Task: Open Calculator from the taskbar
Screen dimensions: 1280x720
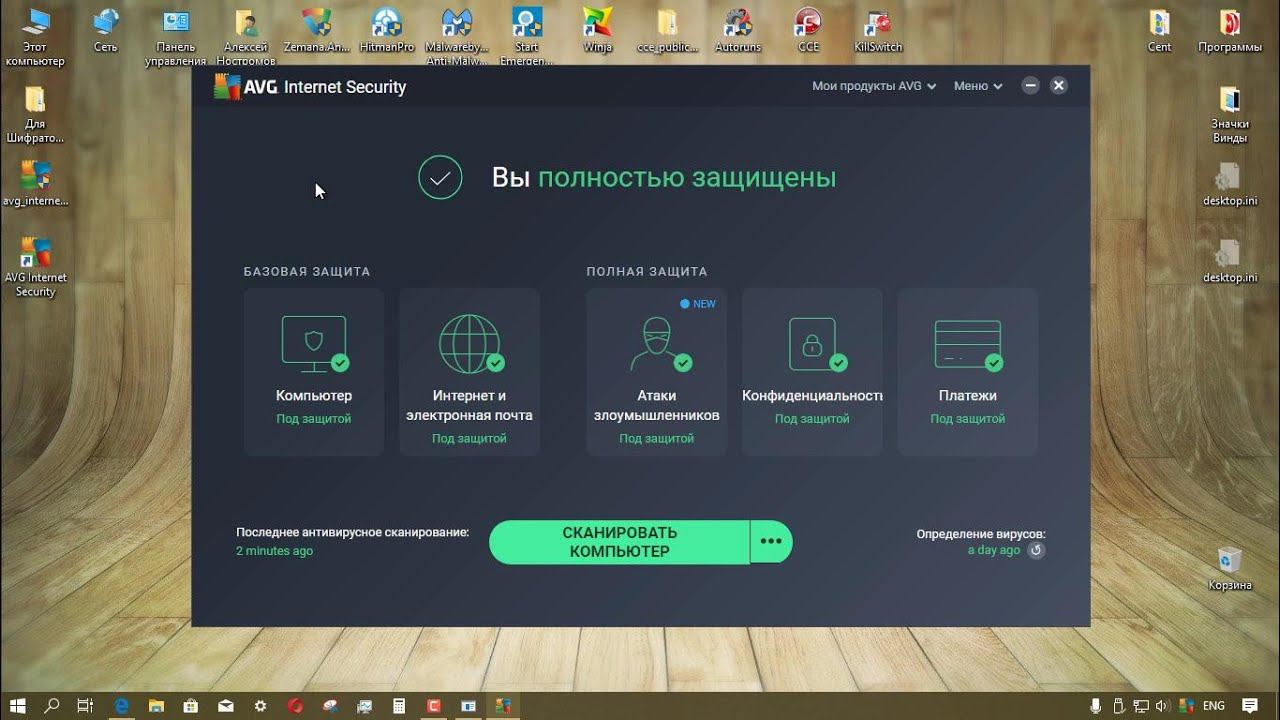Action: coord(400,706)
